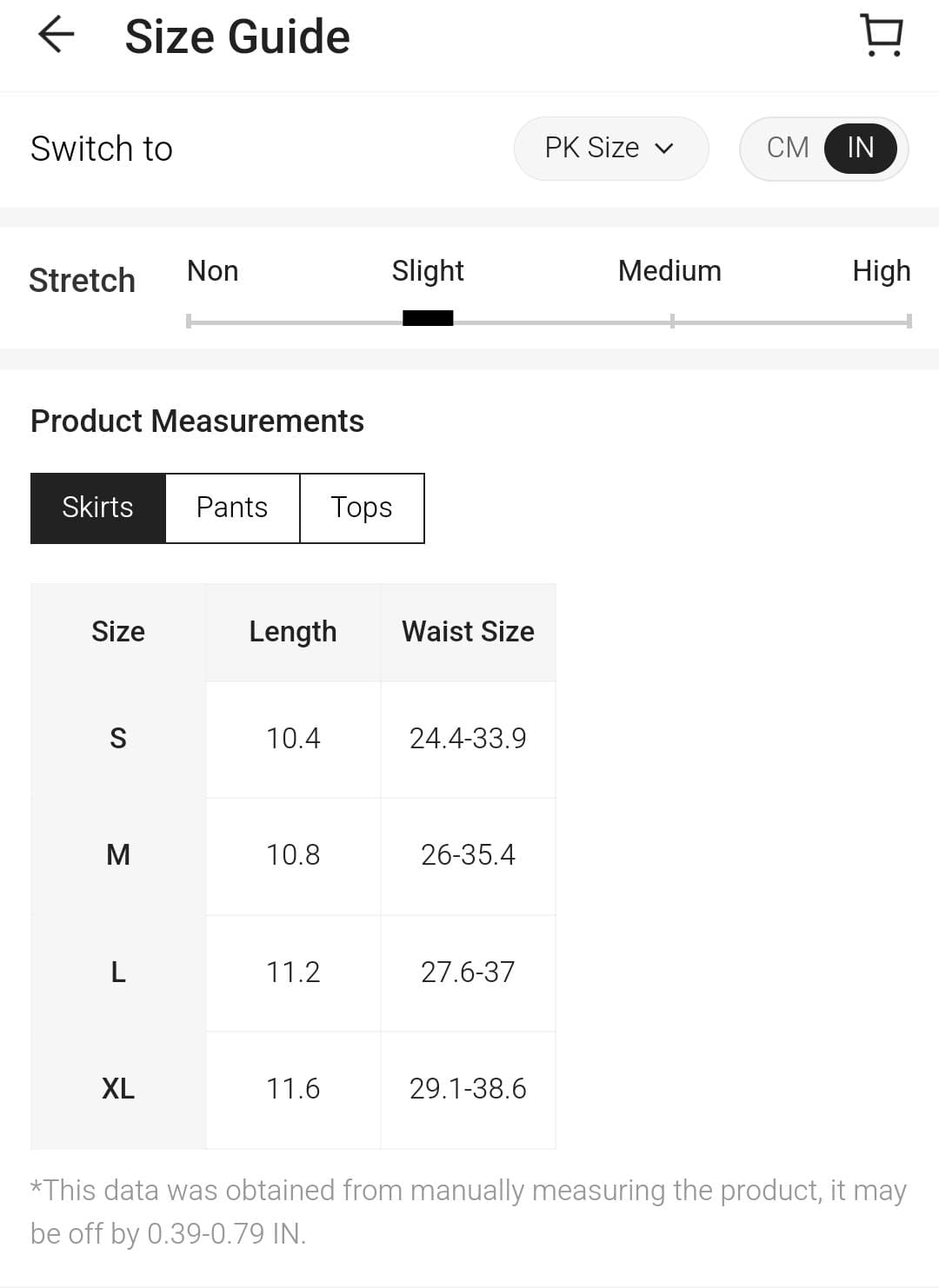Click the Medium stretch label

click(x=669, y=271)
